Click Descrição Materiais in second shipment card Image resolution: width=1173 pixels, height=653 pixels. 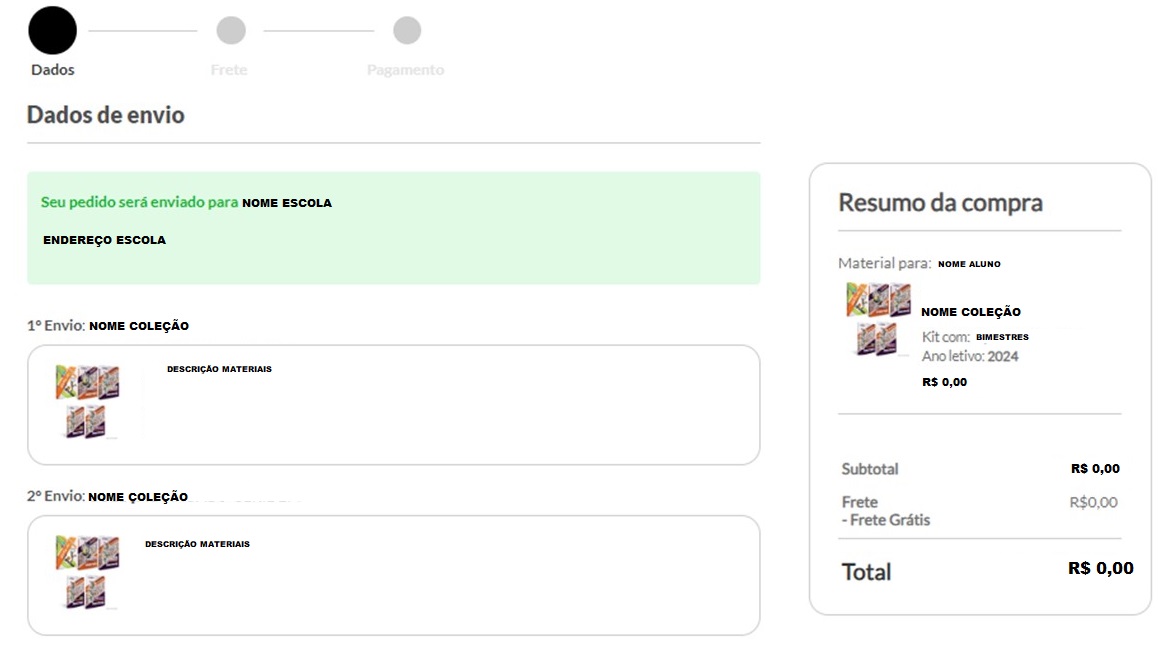[197, 544]
